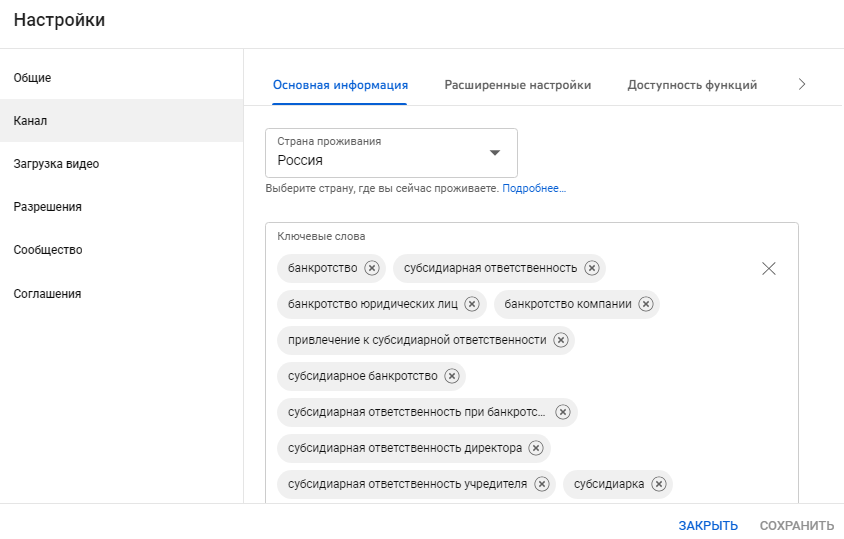844x539 pixels.
Task: Delete the "банкротство юридических лиц" tag
Action: (472, 304)
